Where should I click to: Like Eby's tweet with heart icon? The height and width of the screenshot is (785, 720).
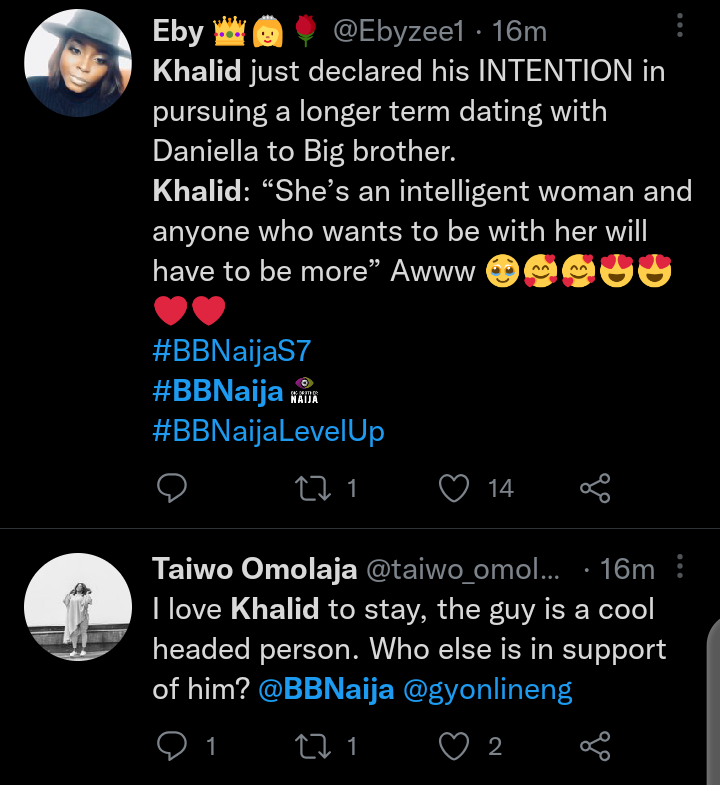(x=455, y=488)
